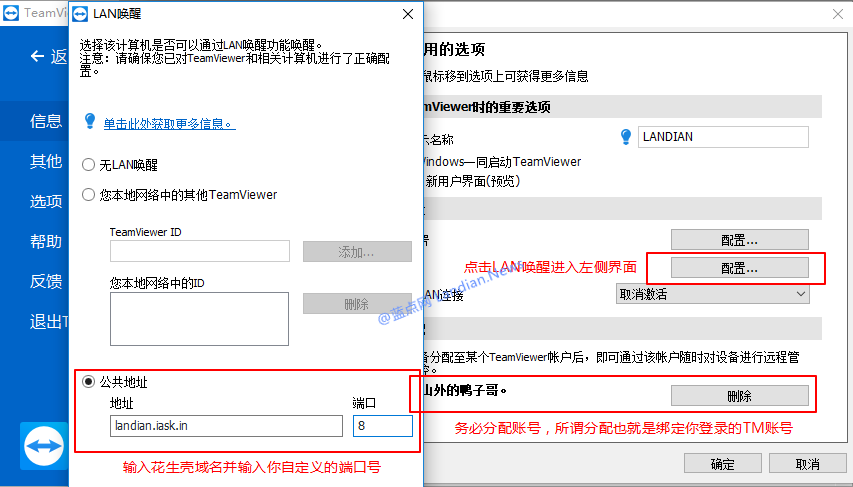Open 帮助 from the sidebar menu
The width and height of the screenshot is (853, 487).
coord(46,241)
